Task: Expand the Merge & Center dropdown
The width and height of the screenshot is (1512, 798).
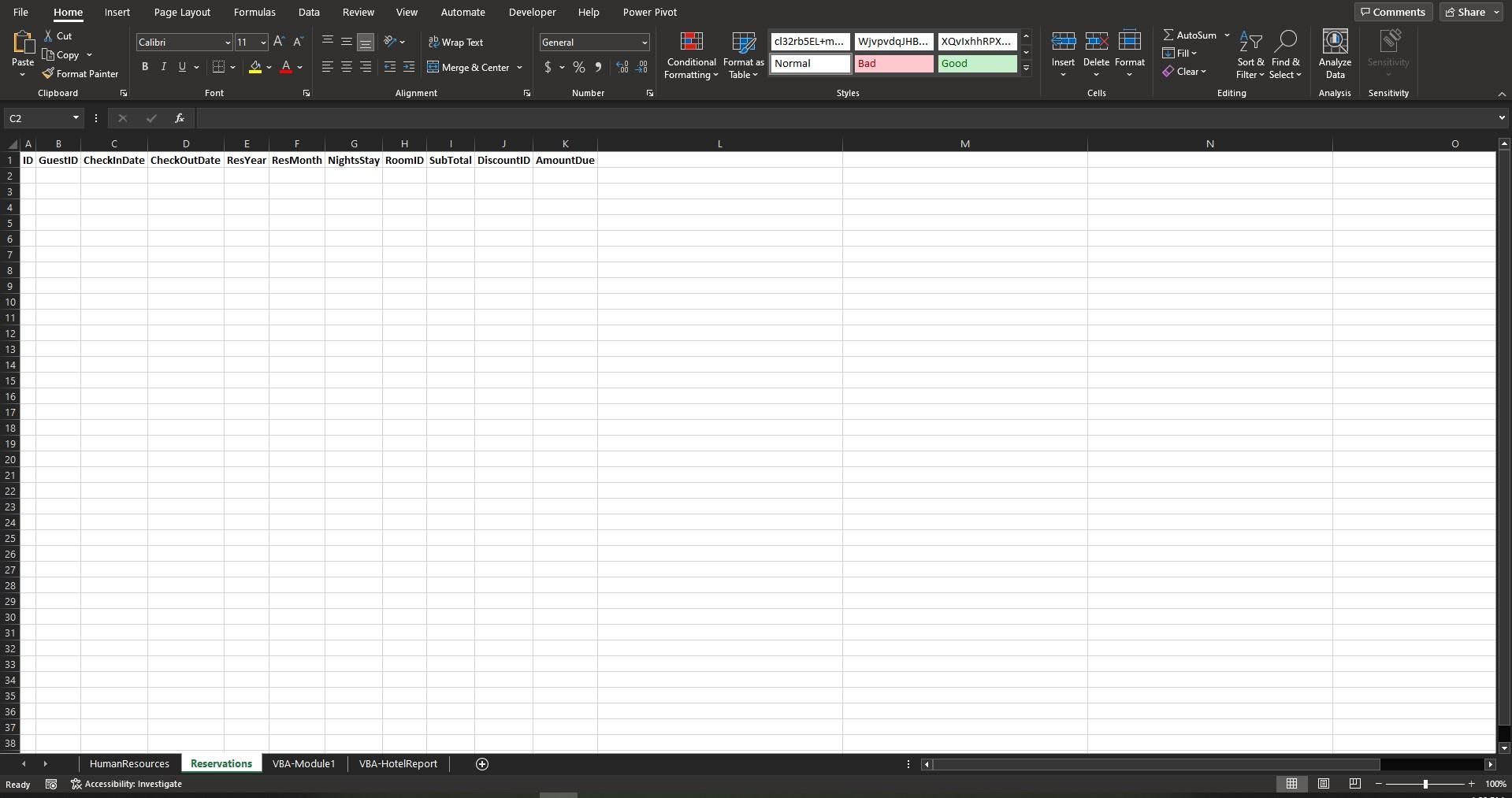Action: click(519, 68)
